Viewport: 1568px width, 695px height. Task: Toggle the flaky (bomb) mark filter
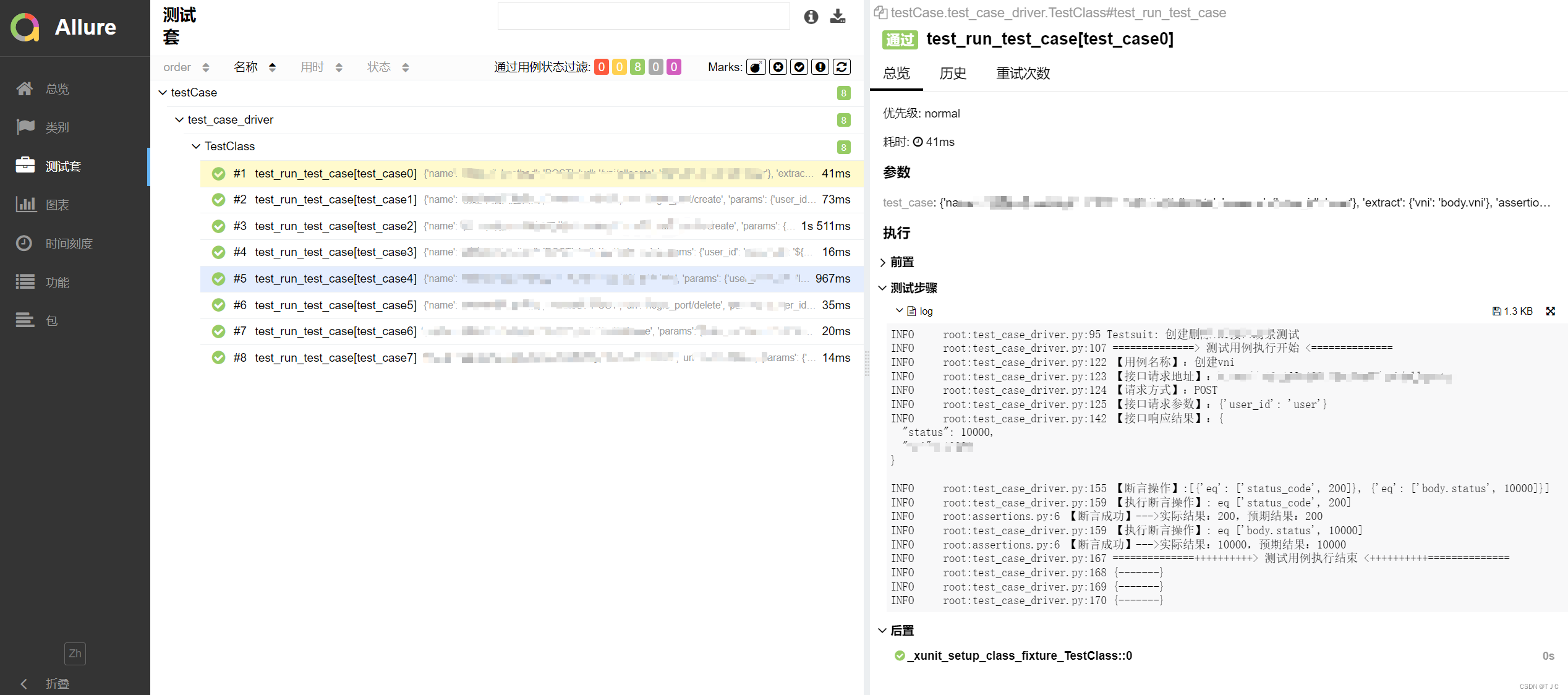[756, 67]
